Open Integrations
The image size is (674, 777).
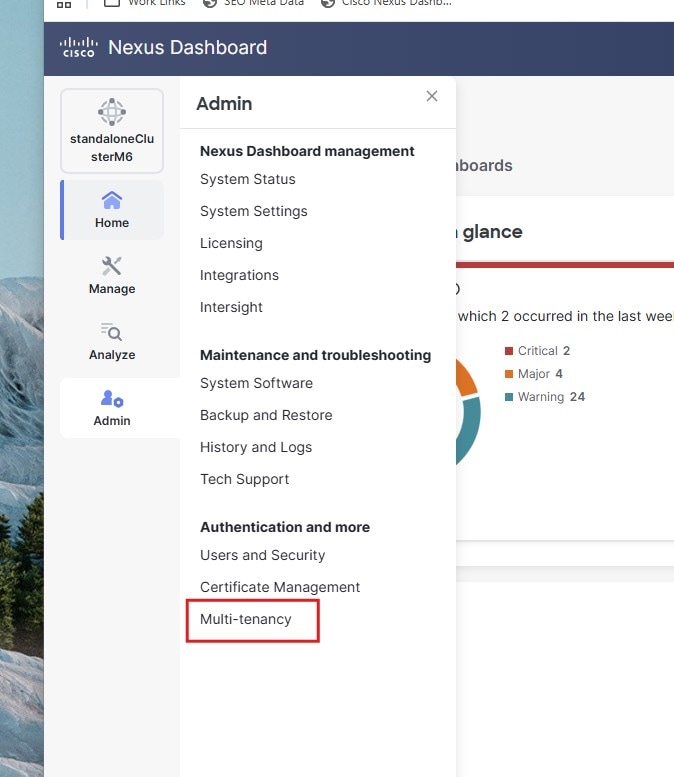pyautogui.click(x=239, y=276)
